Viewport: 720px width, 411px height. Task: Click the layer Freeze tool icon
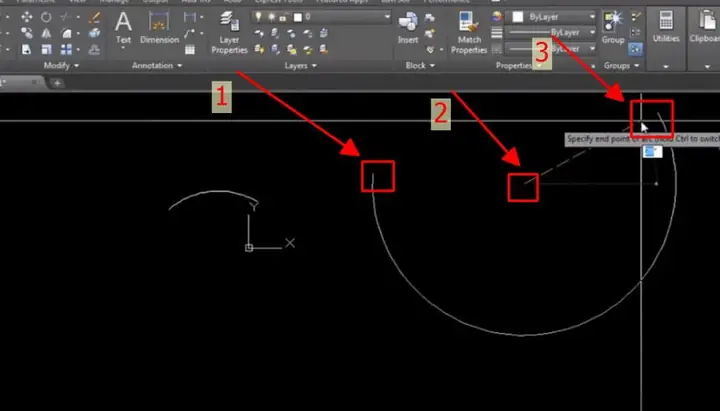click(291, 33)
